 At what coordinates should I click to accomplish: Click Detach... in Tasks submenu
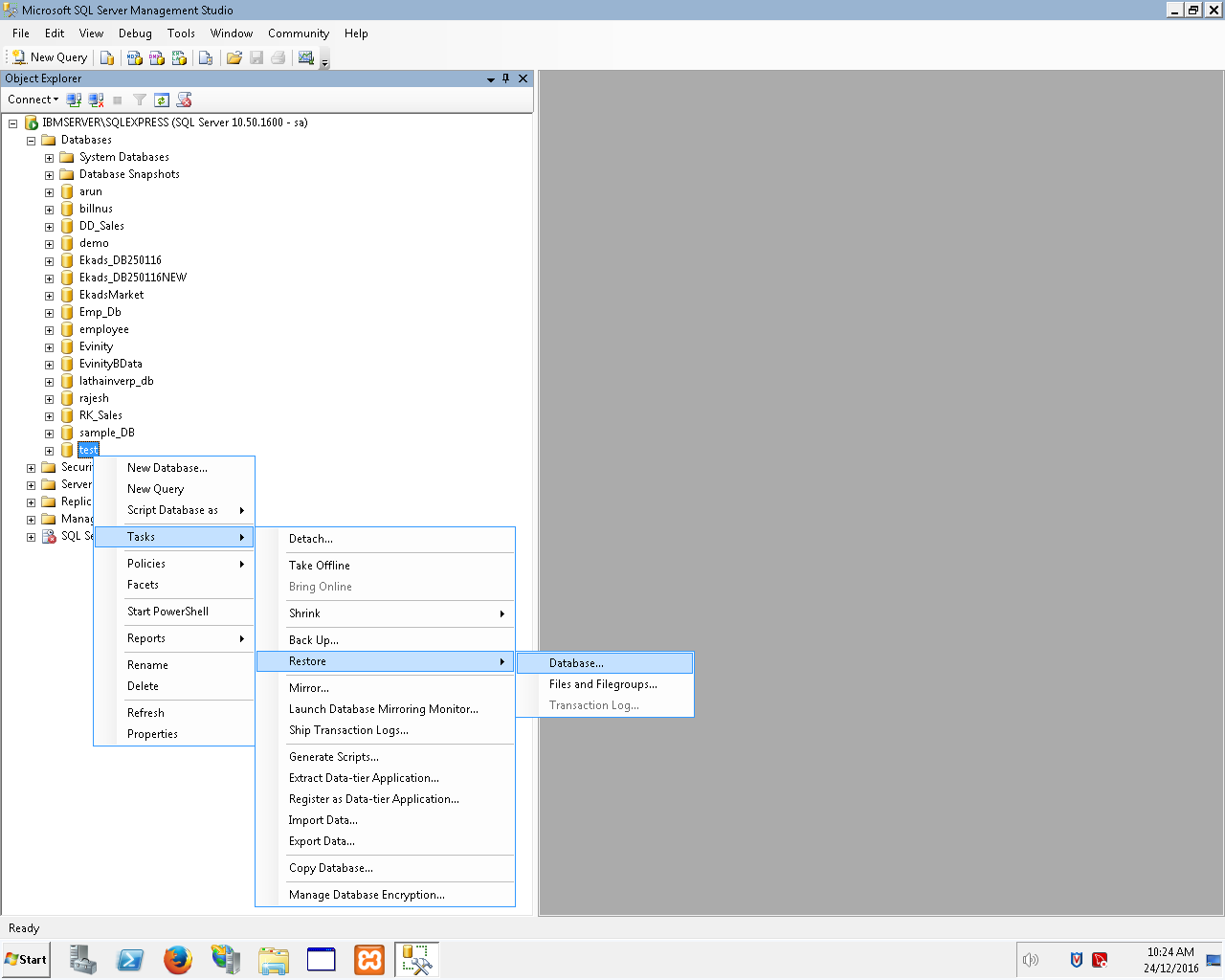pos(386,539)
